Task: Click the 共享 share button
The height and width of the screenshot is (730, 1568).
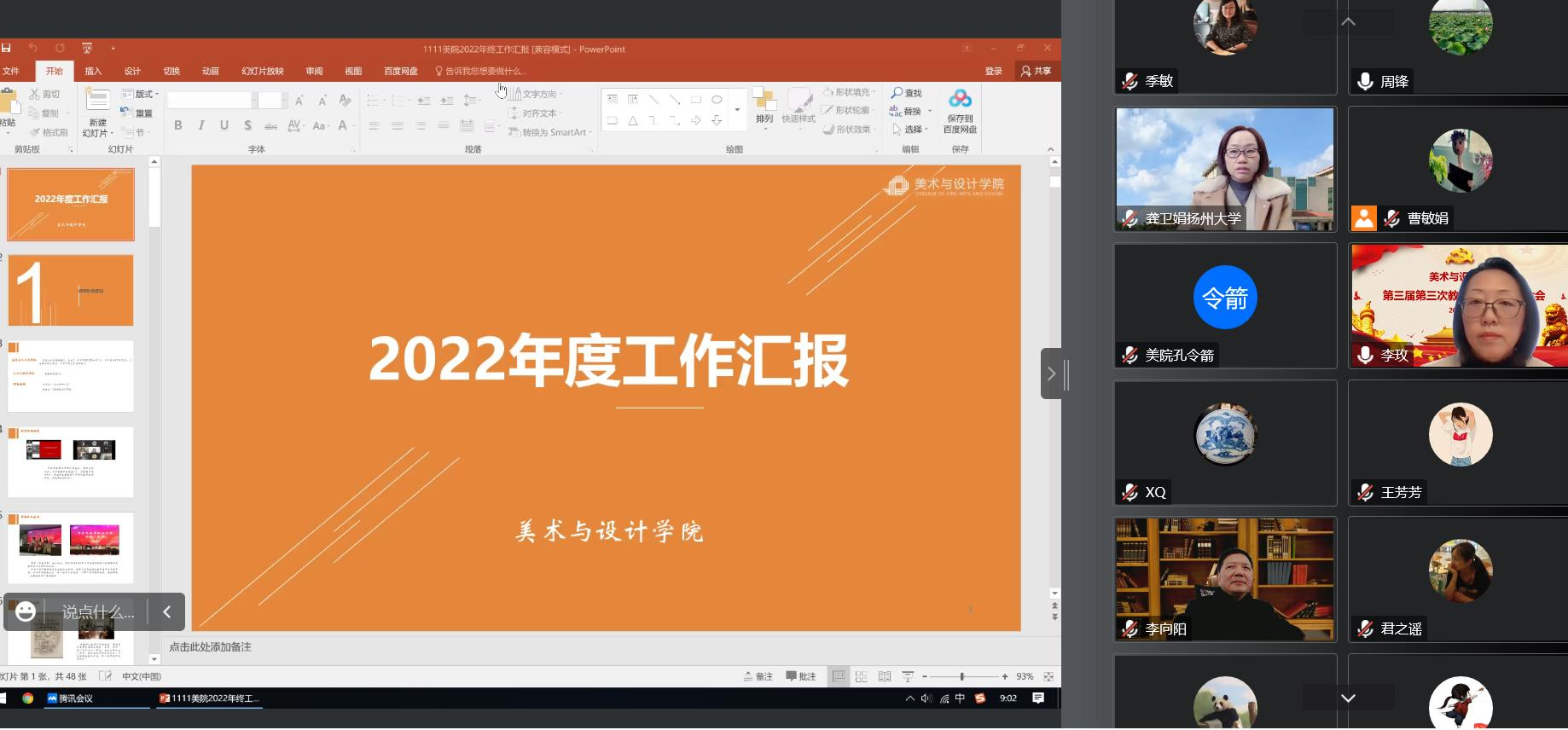Action: (1037, 71)
